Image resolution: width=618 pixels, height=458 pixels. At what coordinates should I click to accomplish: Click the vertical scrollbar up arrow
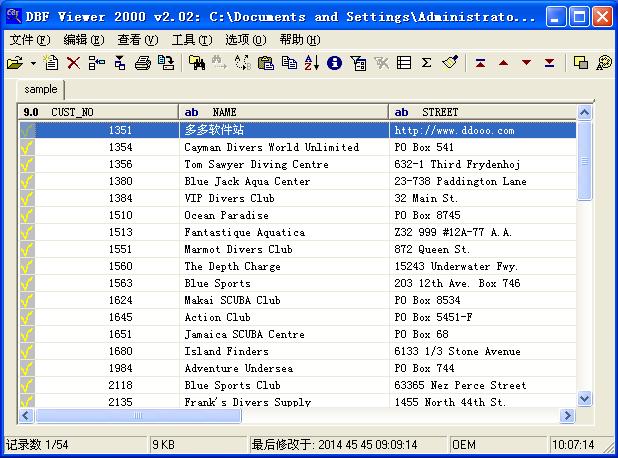[584, 113]
